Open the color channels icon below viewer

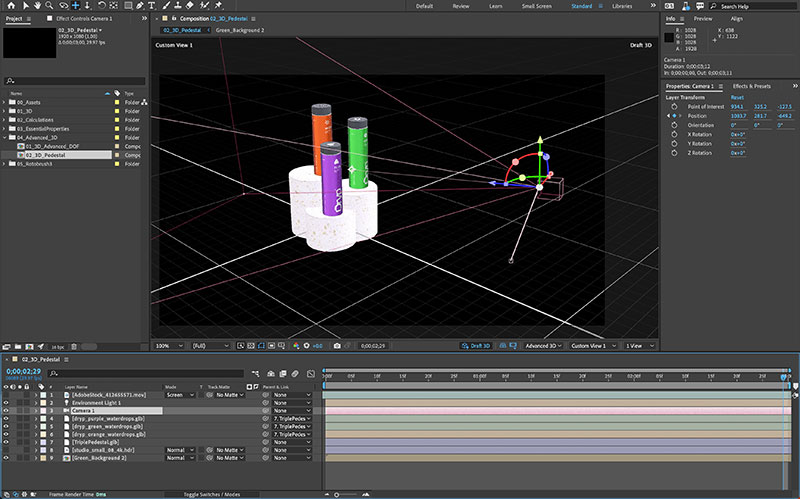(295, 345)
